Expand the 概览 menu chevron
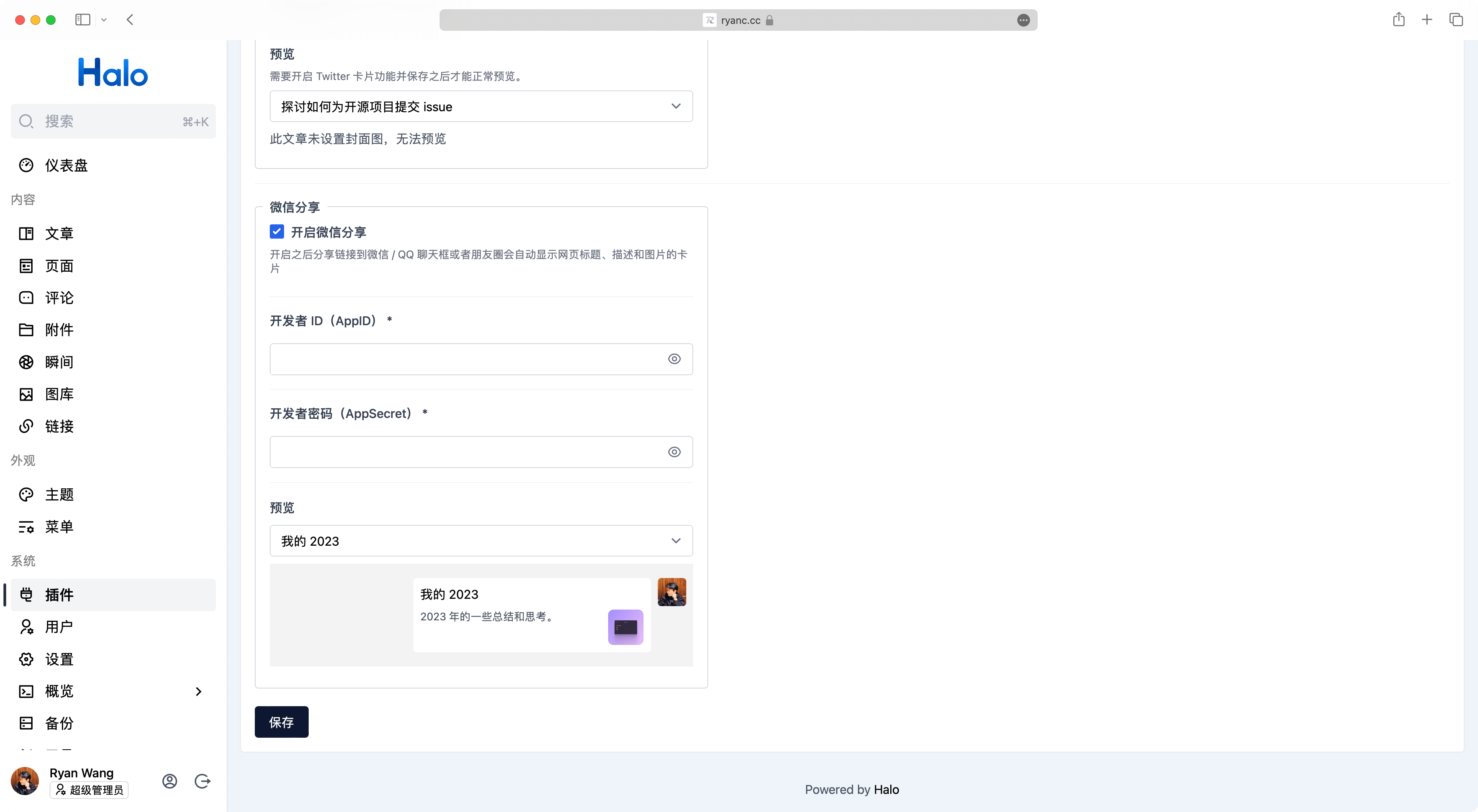This screenshot has width=1478, height=812. click(199, 692)
